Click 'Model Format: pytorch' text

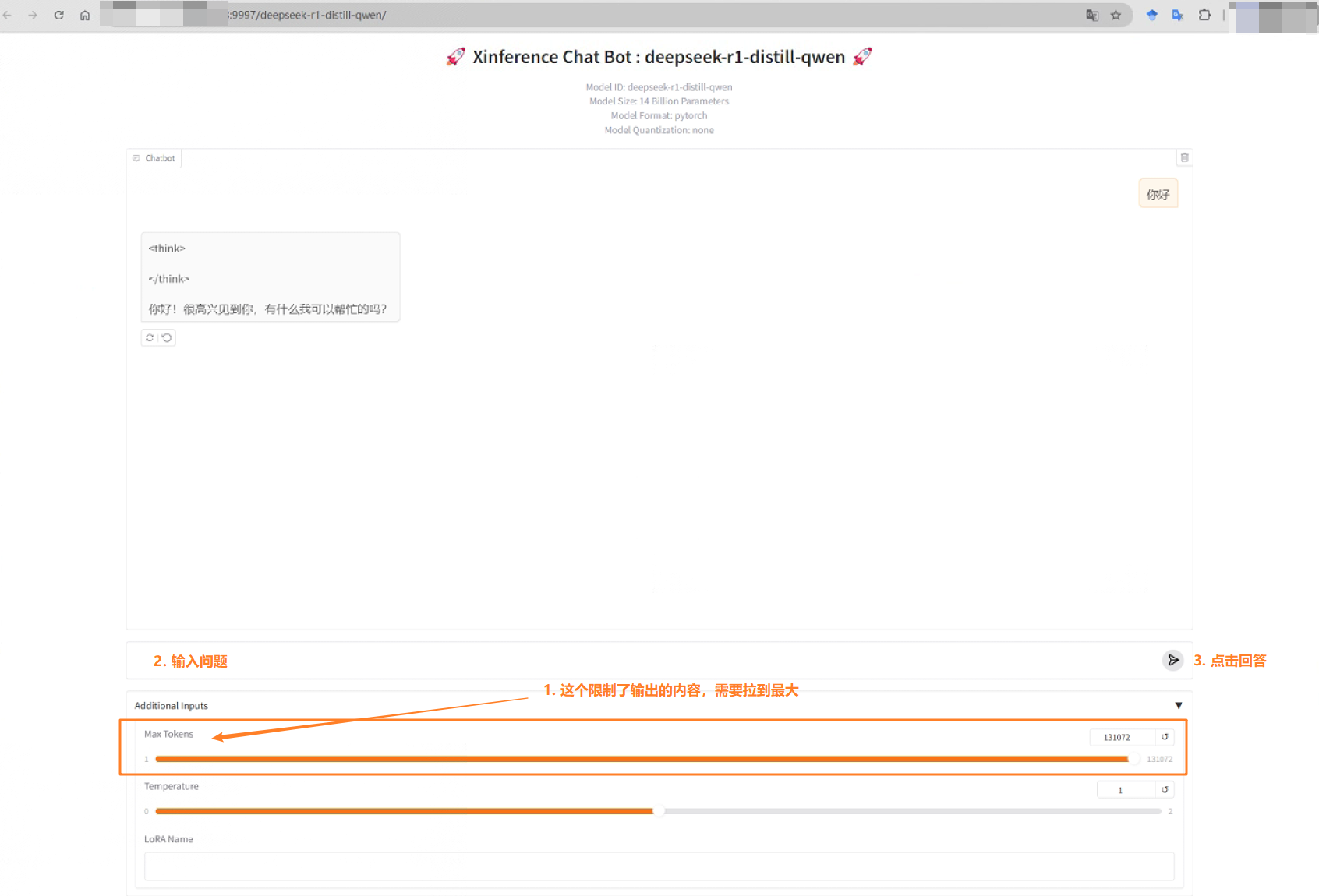click(659, 115)
